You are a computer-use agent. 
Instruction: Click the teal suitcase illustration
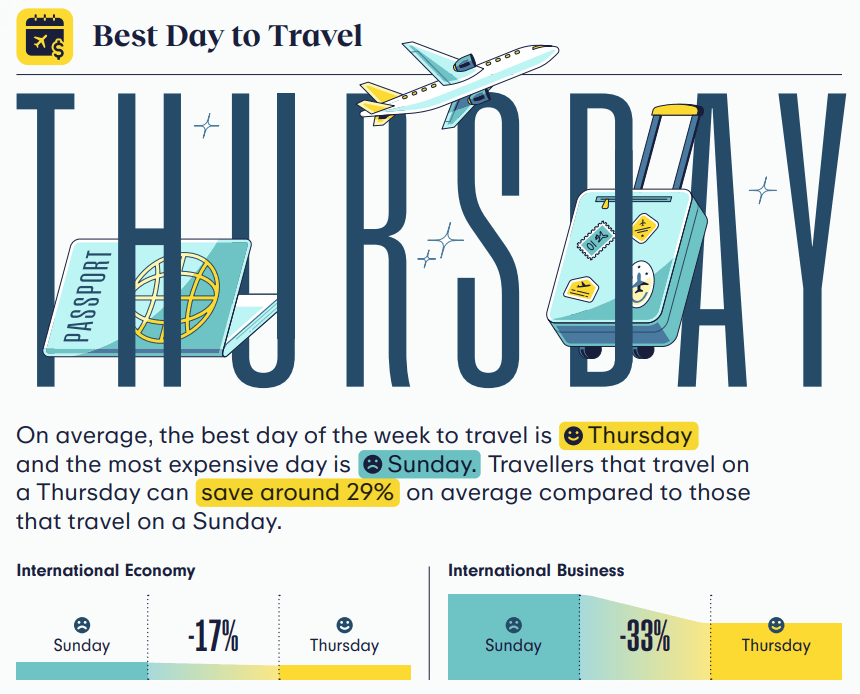[x=627, y=232]
